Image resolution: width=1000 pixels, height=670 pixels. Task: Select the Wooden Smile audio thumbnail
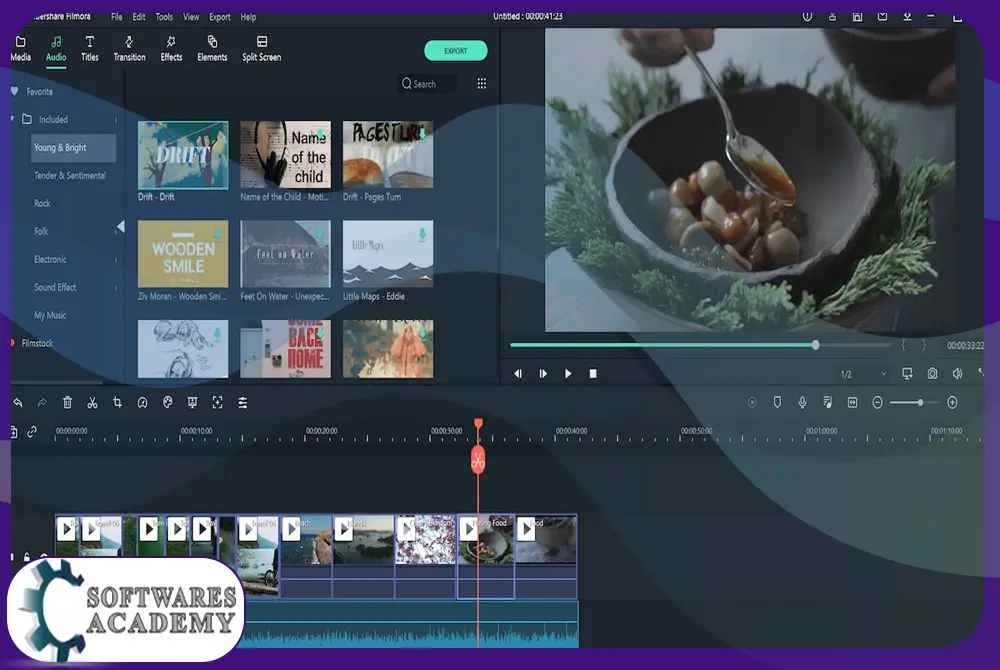(183, 254)
